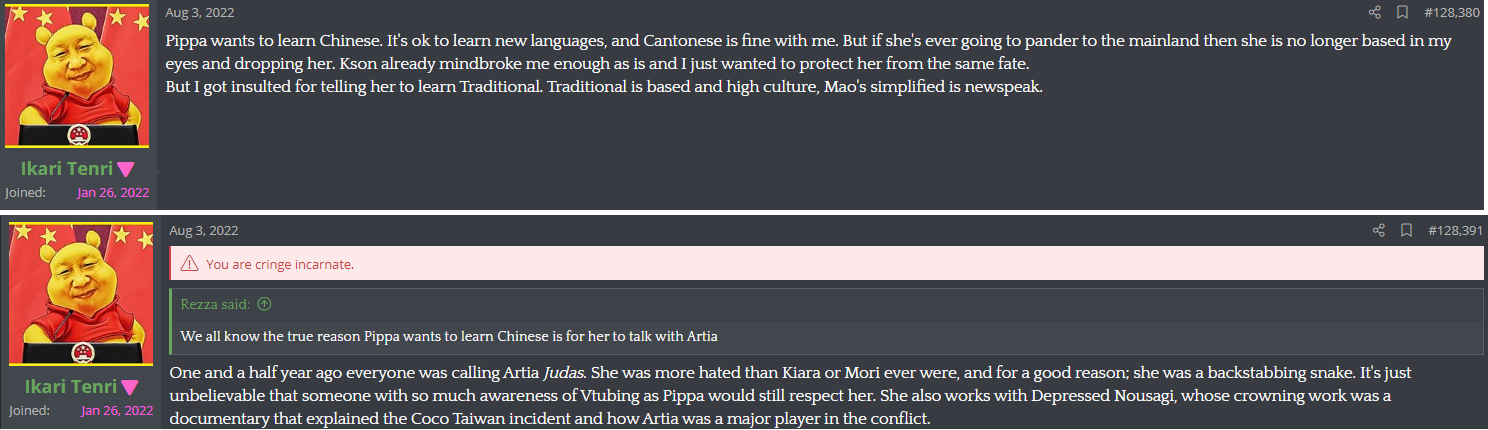View second post's avatar image
This screenshot has height=430, width=1488.
pos(81,295)
